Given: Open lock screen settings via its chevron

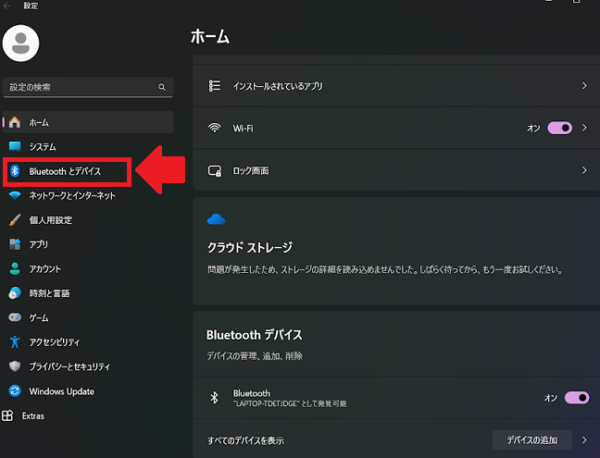Looking at the screenshot, I should pyautogui.click(x=584, y=170).
